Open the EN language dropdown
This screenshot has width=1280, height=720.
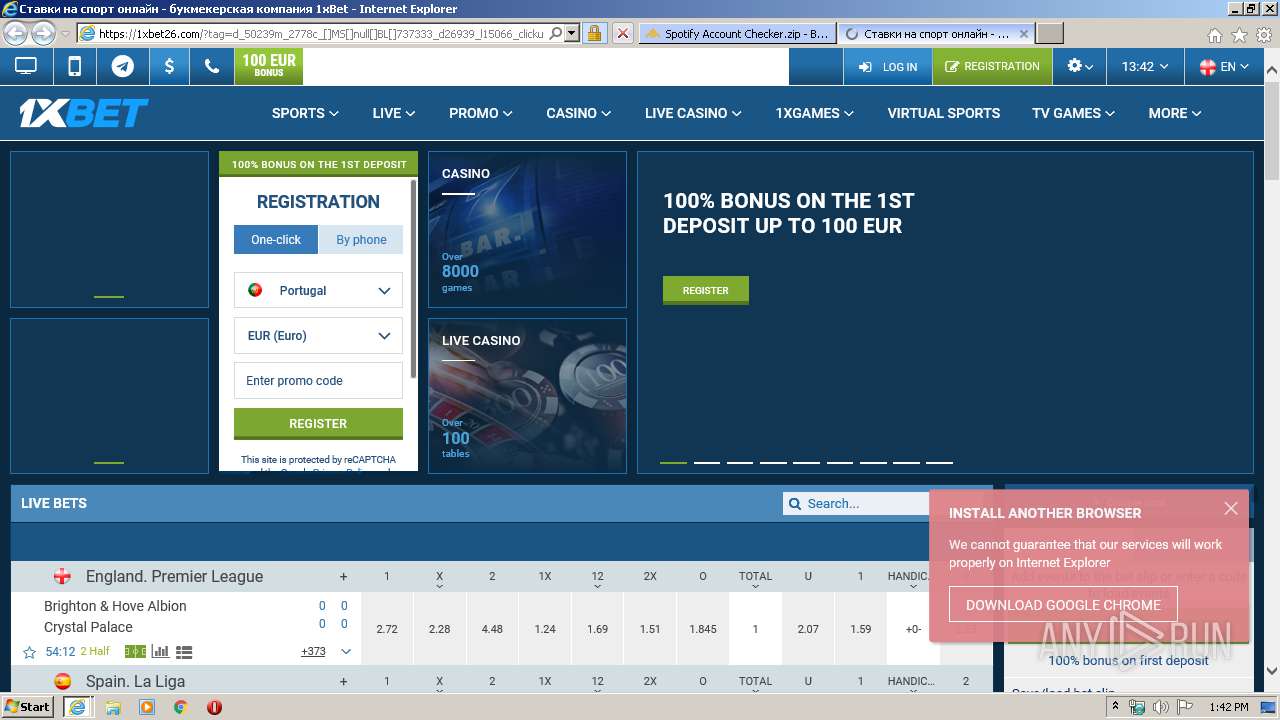(1224, 67)
